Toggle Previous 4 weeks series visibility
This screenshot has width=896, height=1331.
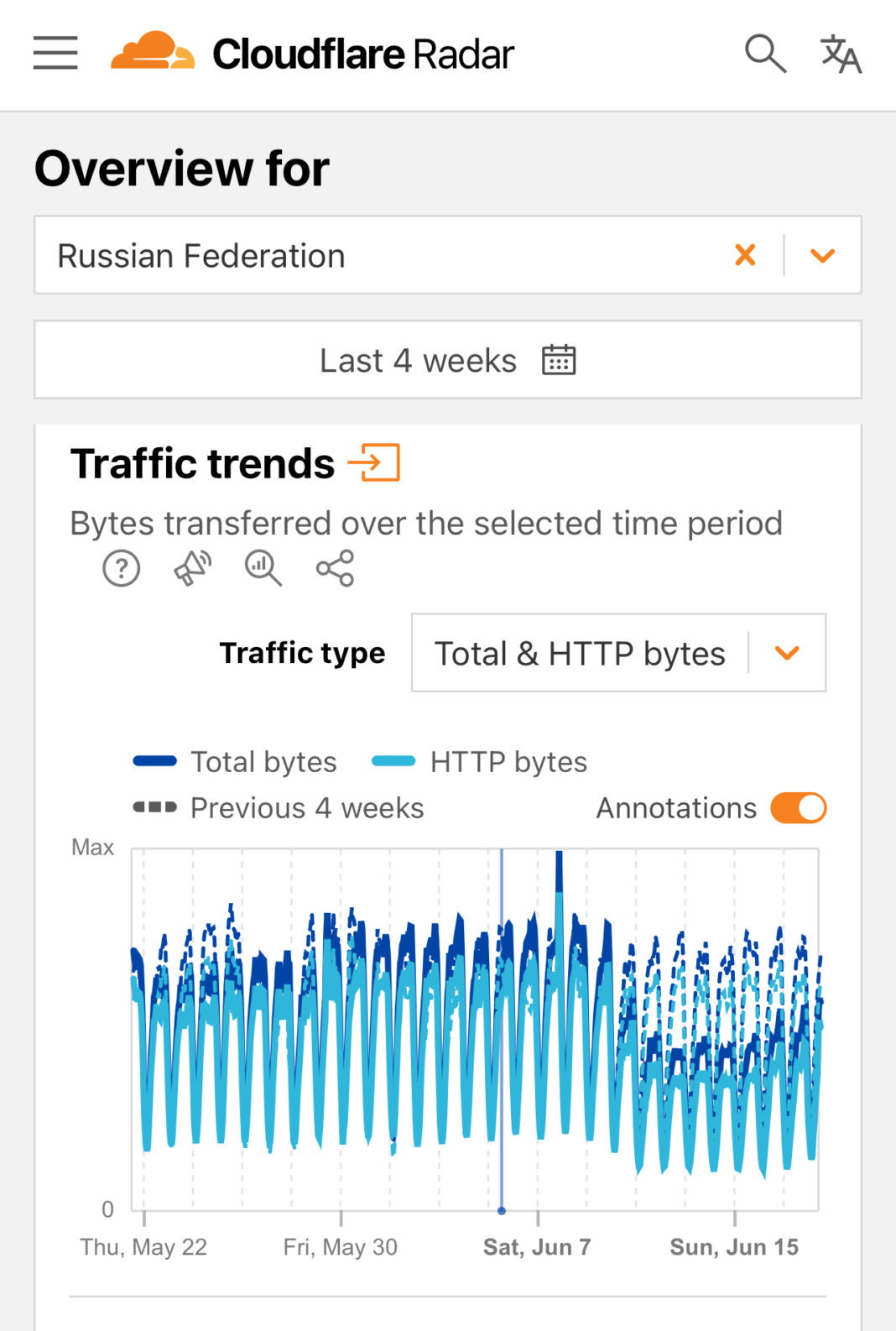click(x=279, y=808)
